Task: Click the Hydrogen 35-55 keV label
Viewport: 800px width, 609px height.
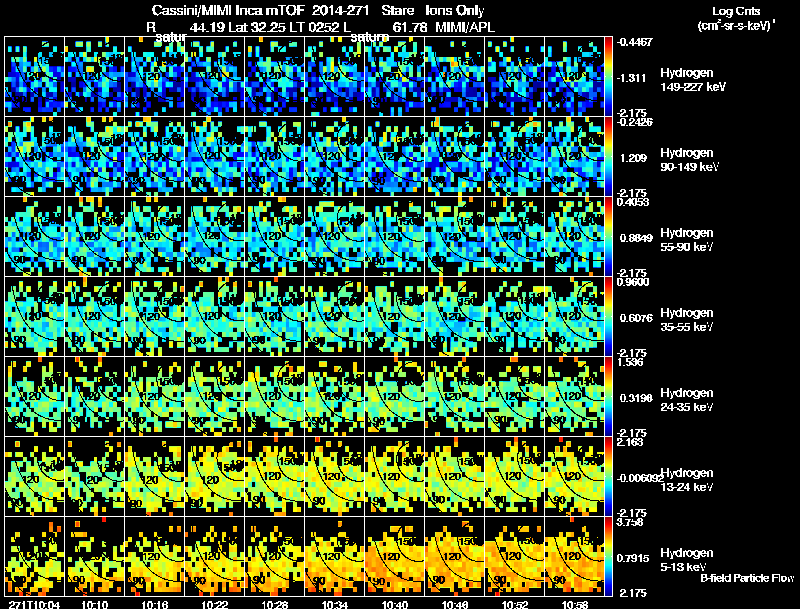Action: click(687, 320)
